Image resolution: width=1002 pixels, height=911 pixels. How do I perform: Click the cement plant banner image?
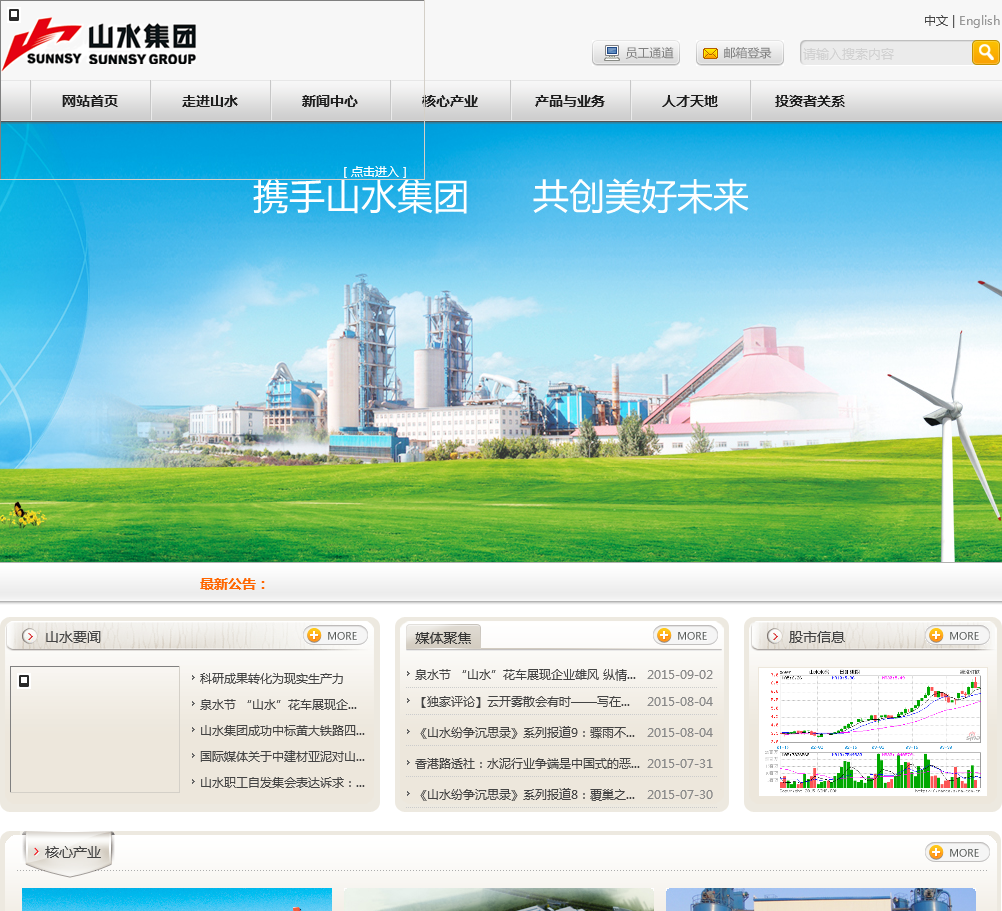pos(501,342)
